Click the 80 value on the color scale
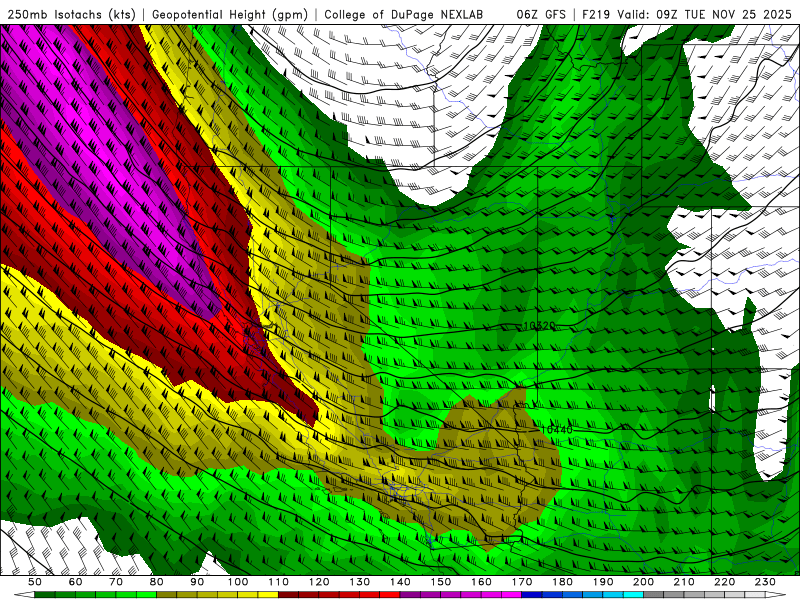The height and width of the screenshot is (600, 800). click(157, 582)
